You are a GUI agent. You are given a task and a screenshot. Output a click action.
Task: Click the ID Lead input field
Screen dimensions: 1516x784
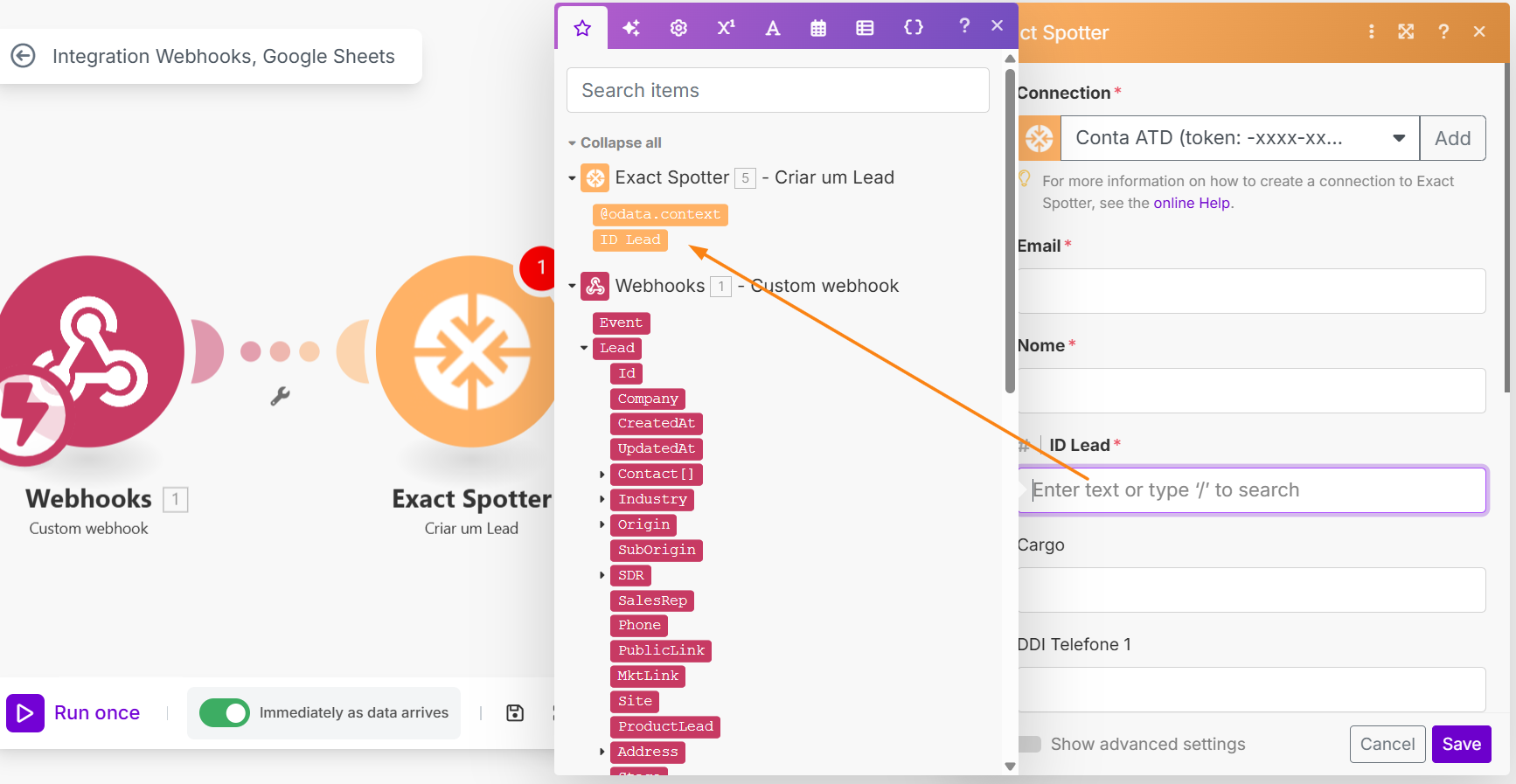click(x=1251, y=490)
